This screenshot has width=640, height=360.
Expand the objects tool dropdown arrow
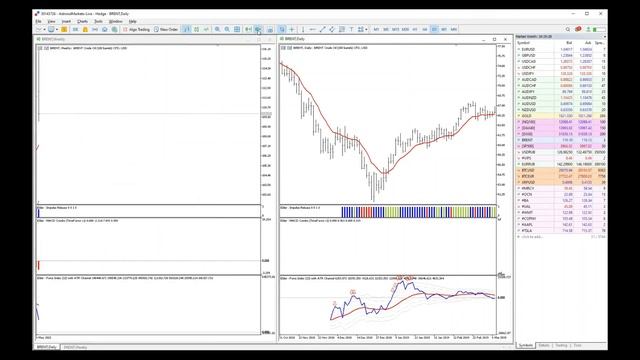366,29
